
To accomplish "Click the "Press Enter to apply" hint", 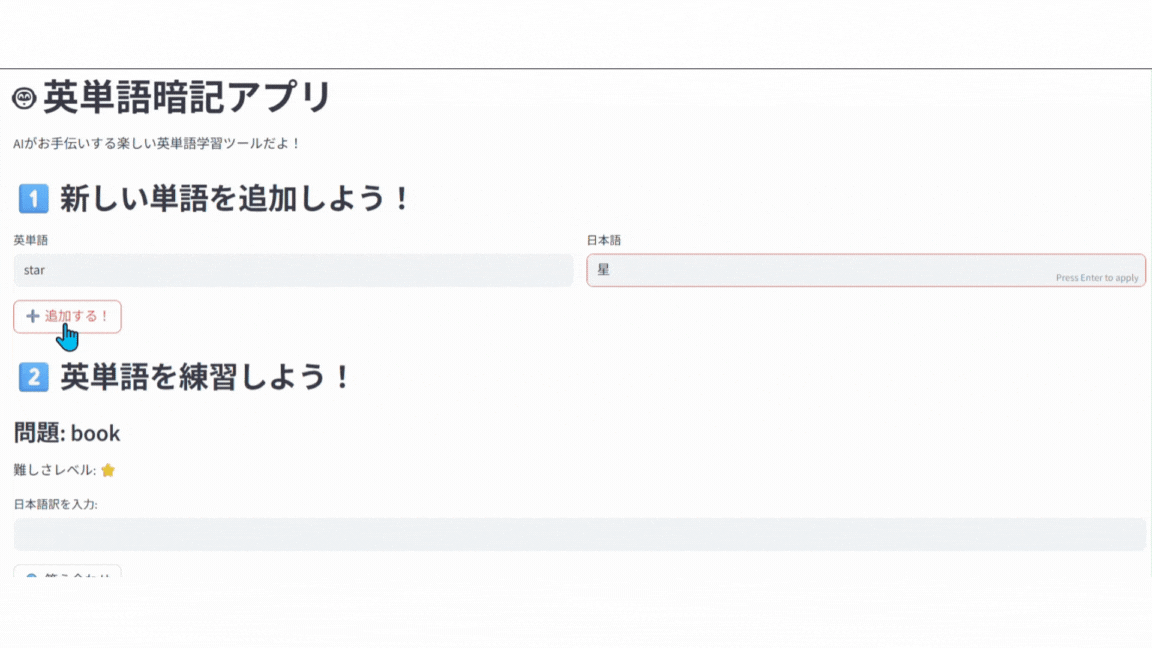I will pos(1097,278).
